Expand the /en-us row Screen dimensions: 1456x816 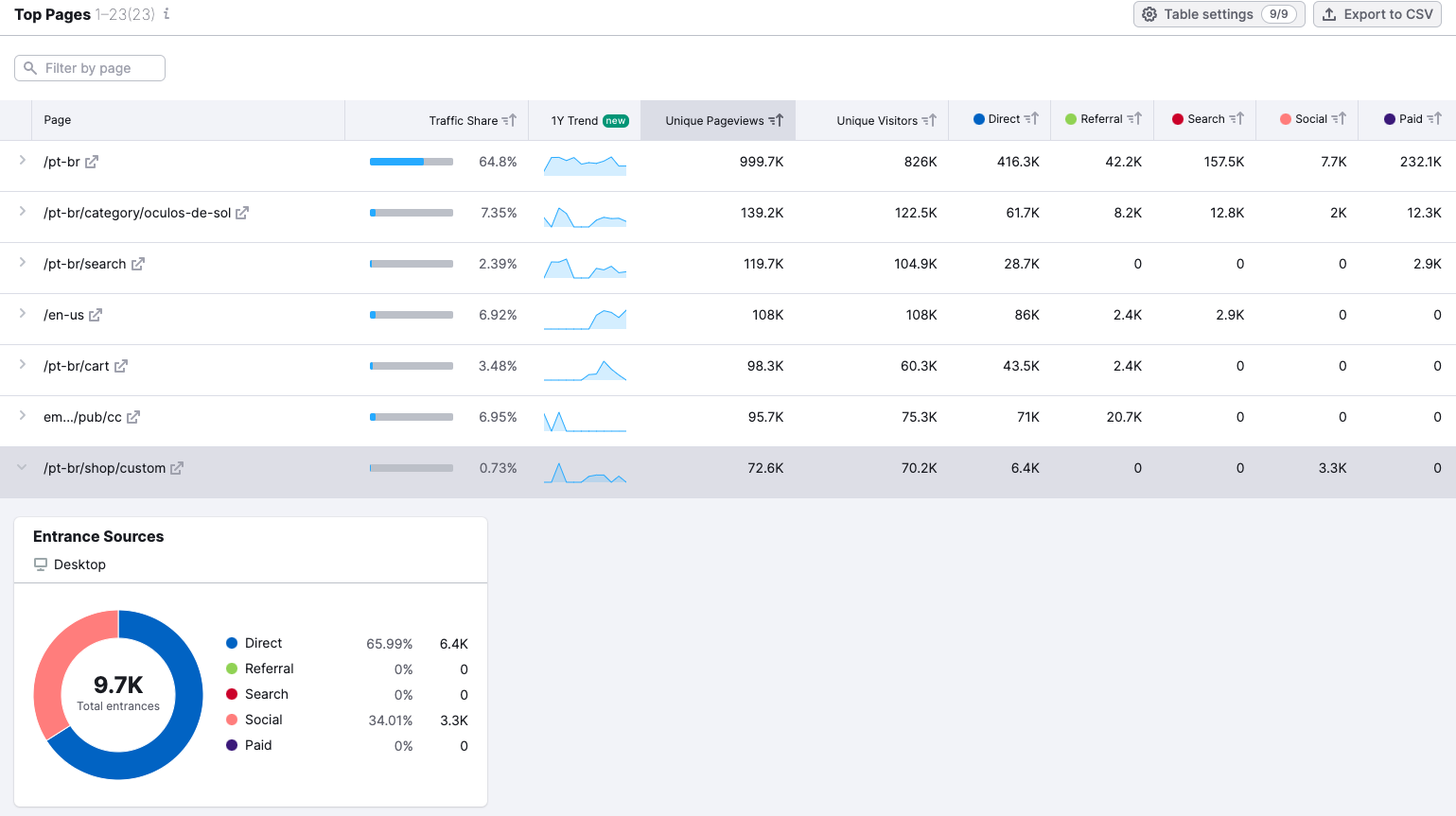pos(22,314)
